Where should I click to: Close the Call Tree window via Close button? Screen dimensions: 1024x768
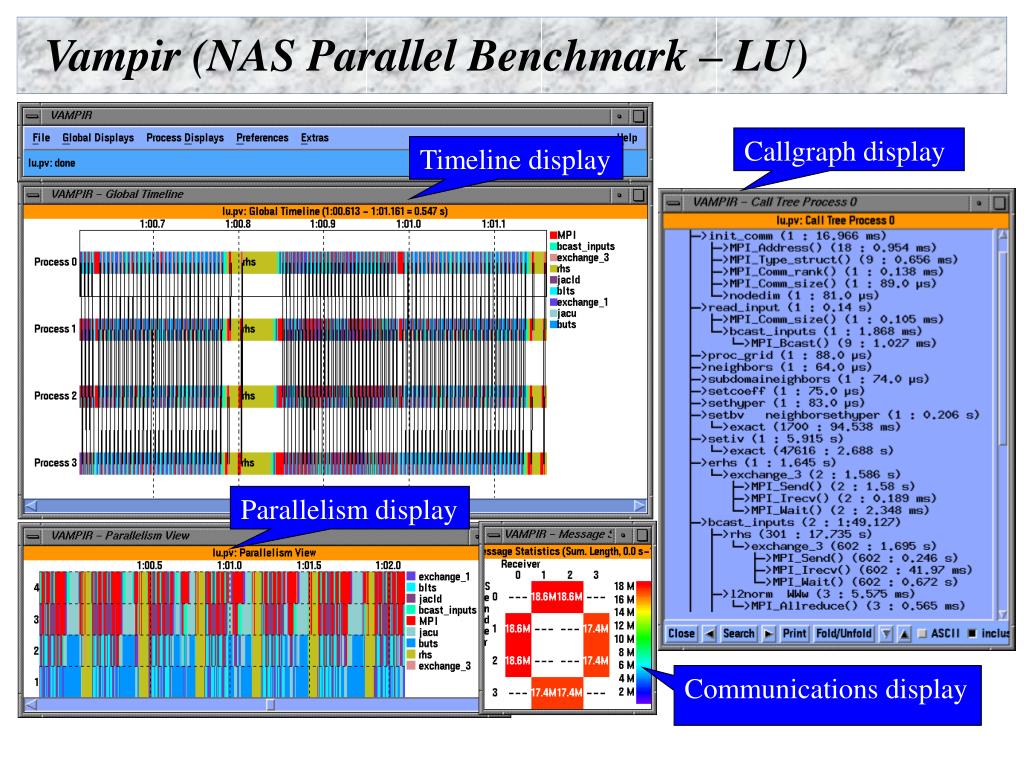[x=681, y=633]
